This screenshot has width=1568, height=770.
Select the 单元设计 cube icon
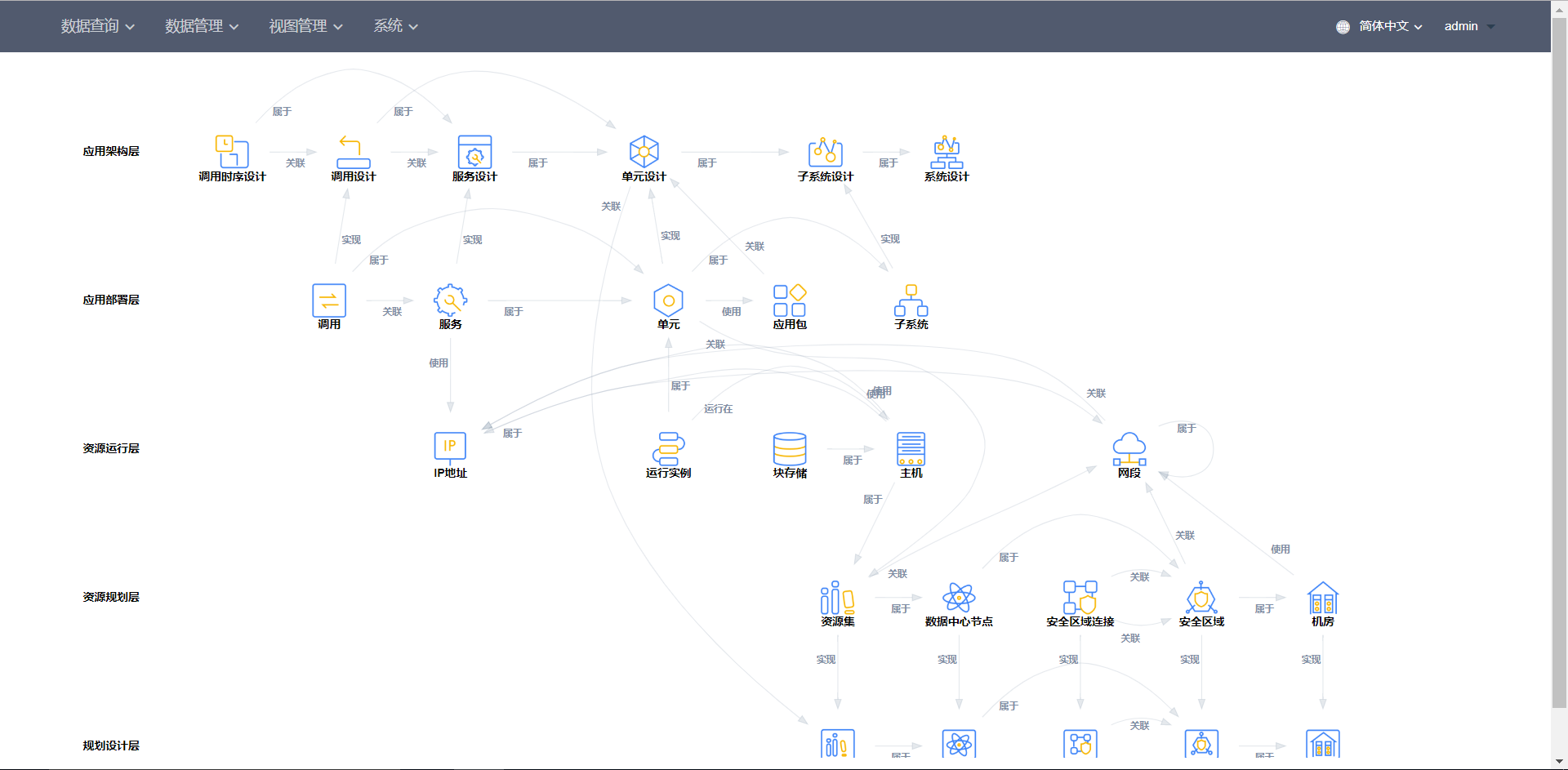coord(644,152)
